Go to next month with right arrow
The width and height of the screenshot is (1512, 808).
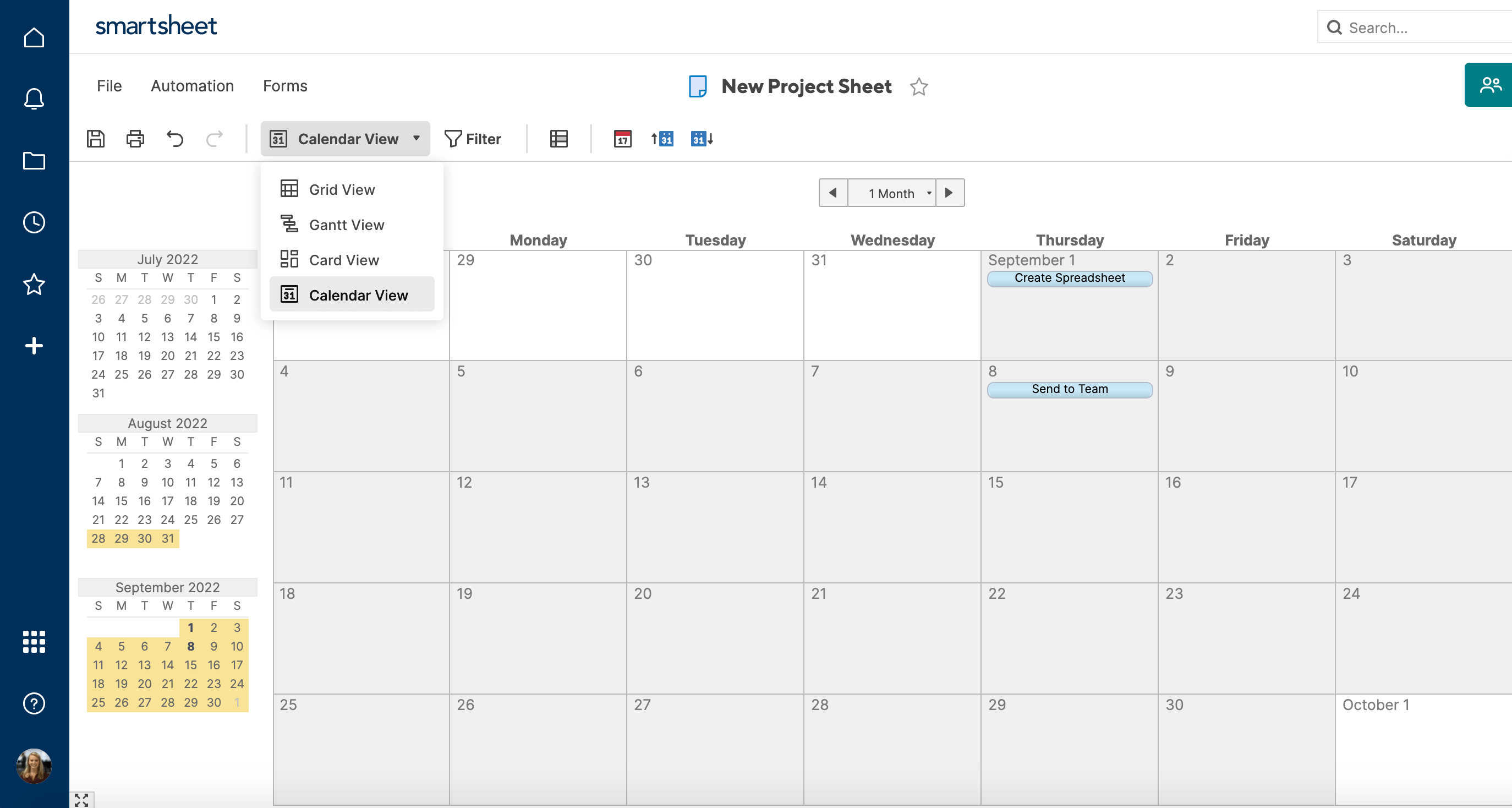(949, 193)
